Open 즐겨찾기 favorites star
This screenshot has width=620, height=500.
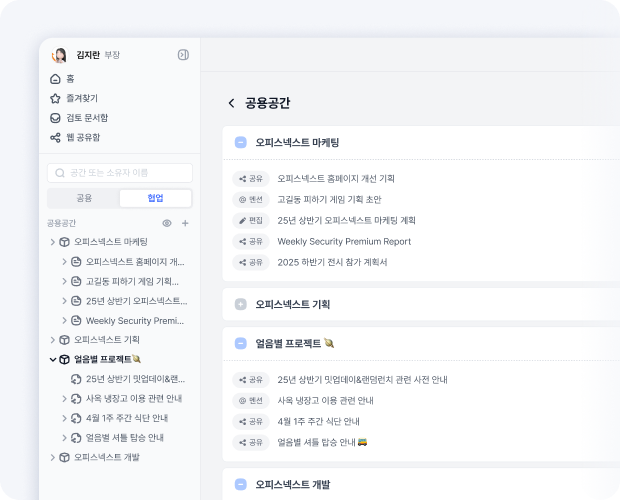coord(56,98)
